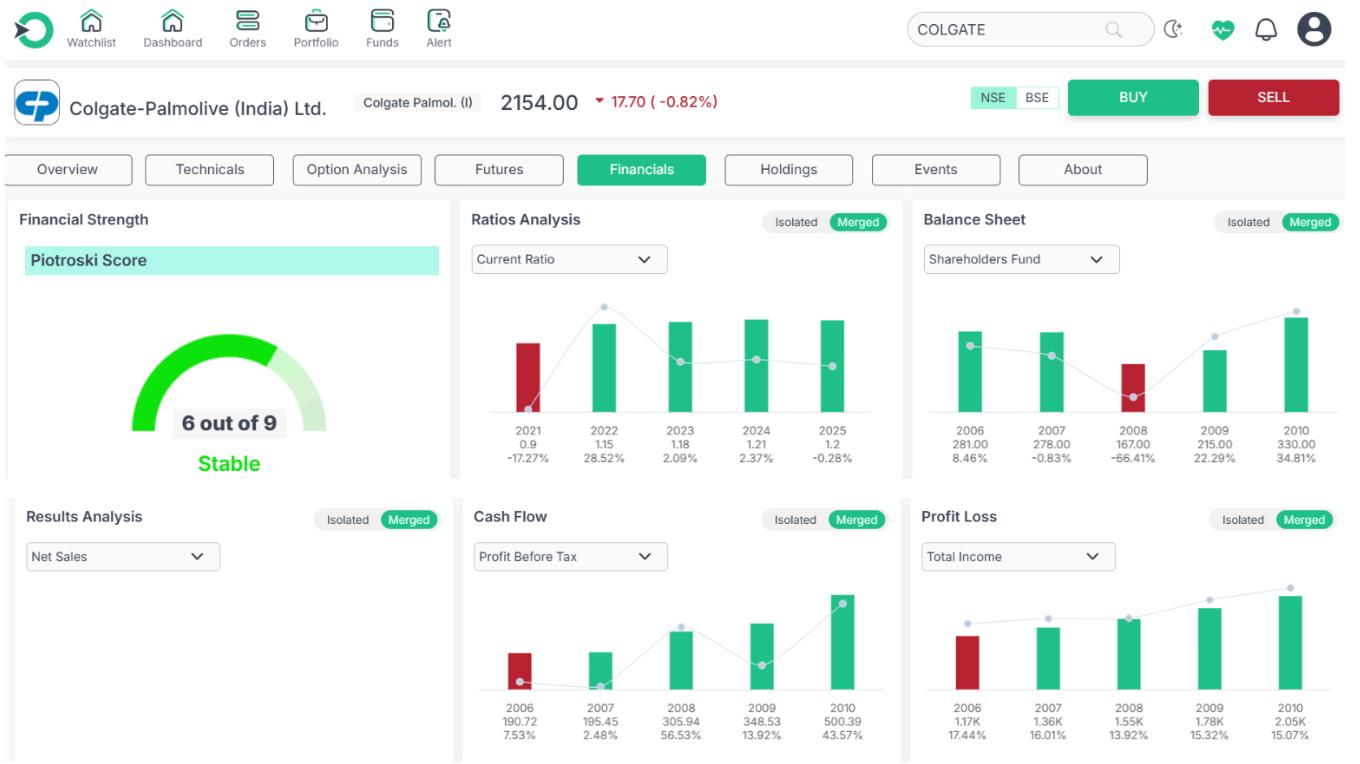This screenshot has width=1360, height=764.
Task: Click the 56.53% Cash Flow change
Action: pyautogui.click(x=681, y=736)
